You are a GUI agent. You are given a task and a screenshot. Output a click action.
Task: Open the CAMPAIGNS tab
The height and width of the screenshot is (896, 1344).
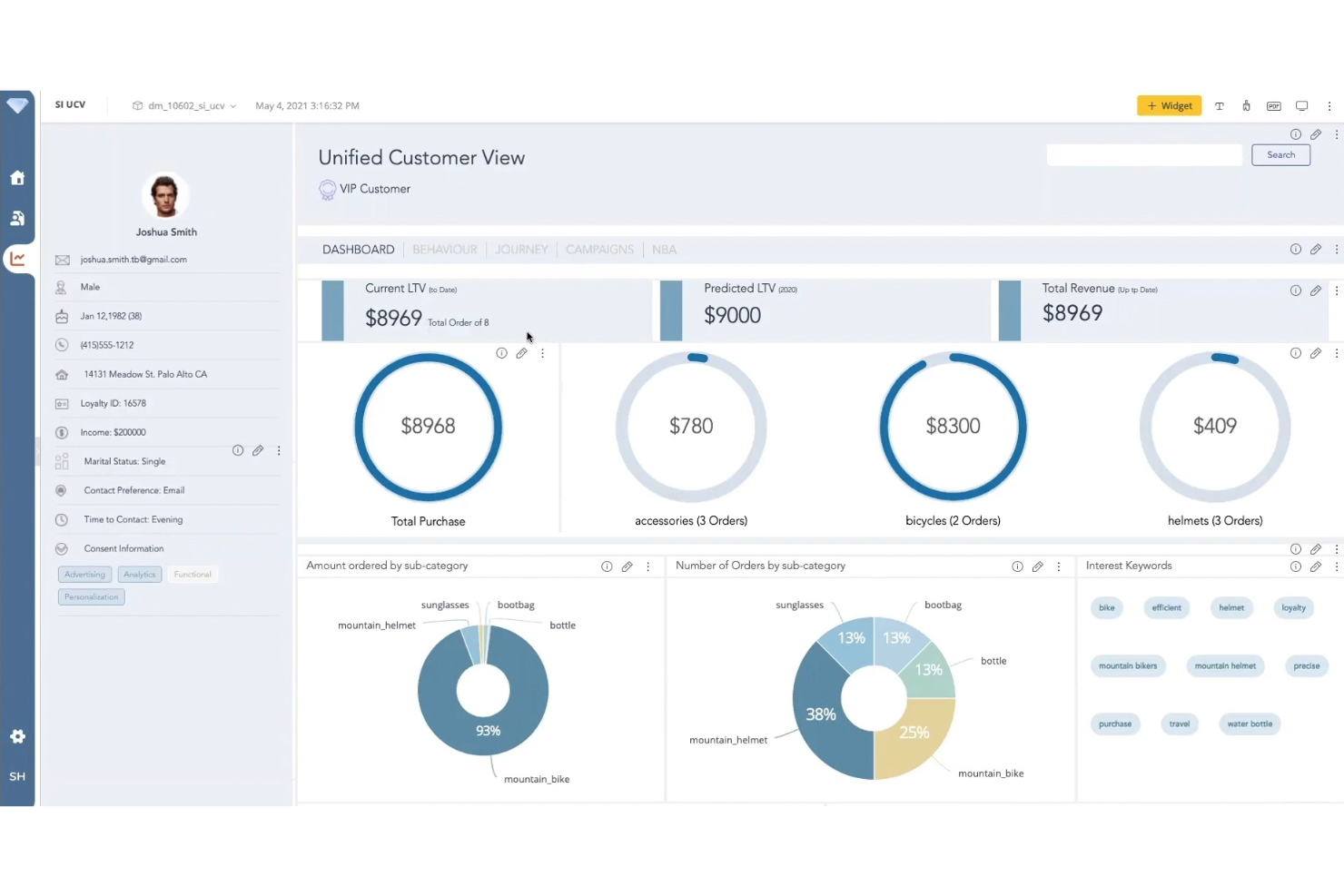tap(599, 249)
